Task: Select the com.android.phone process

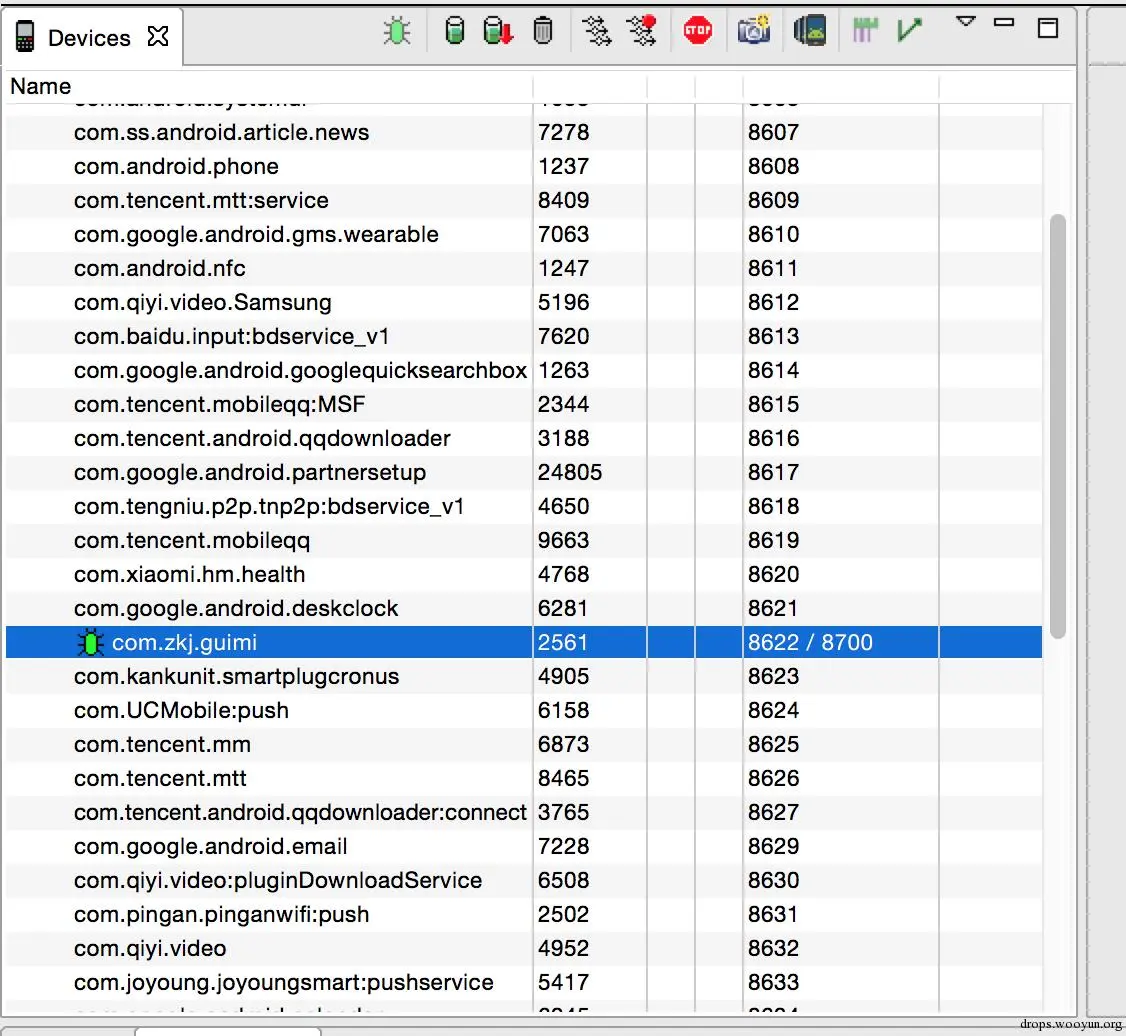Action: pos(524,166)
